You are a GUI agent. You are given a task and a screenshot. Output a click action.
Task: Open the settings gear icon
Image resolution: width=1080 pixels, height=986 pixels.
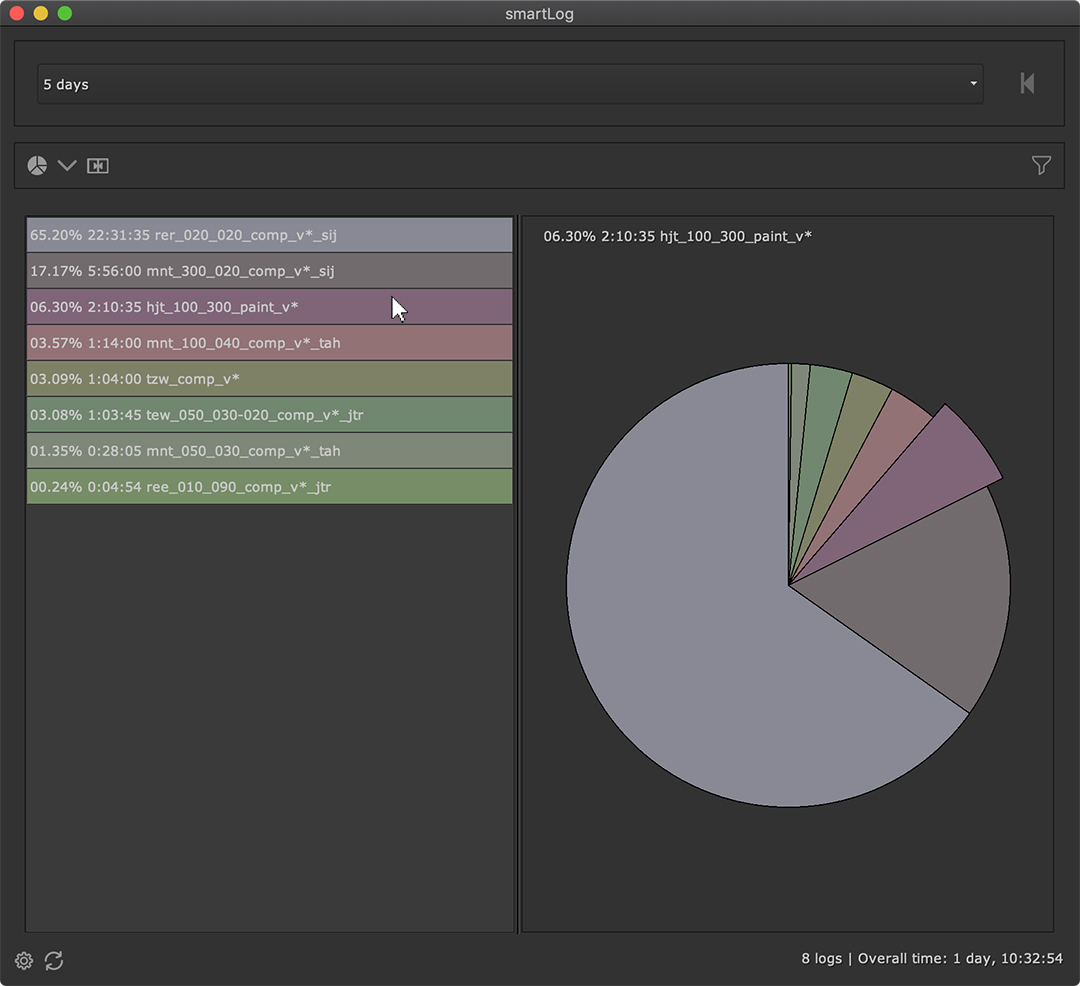[24, 961]
